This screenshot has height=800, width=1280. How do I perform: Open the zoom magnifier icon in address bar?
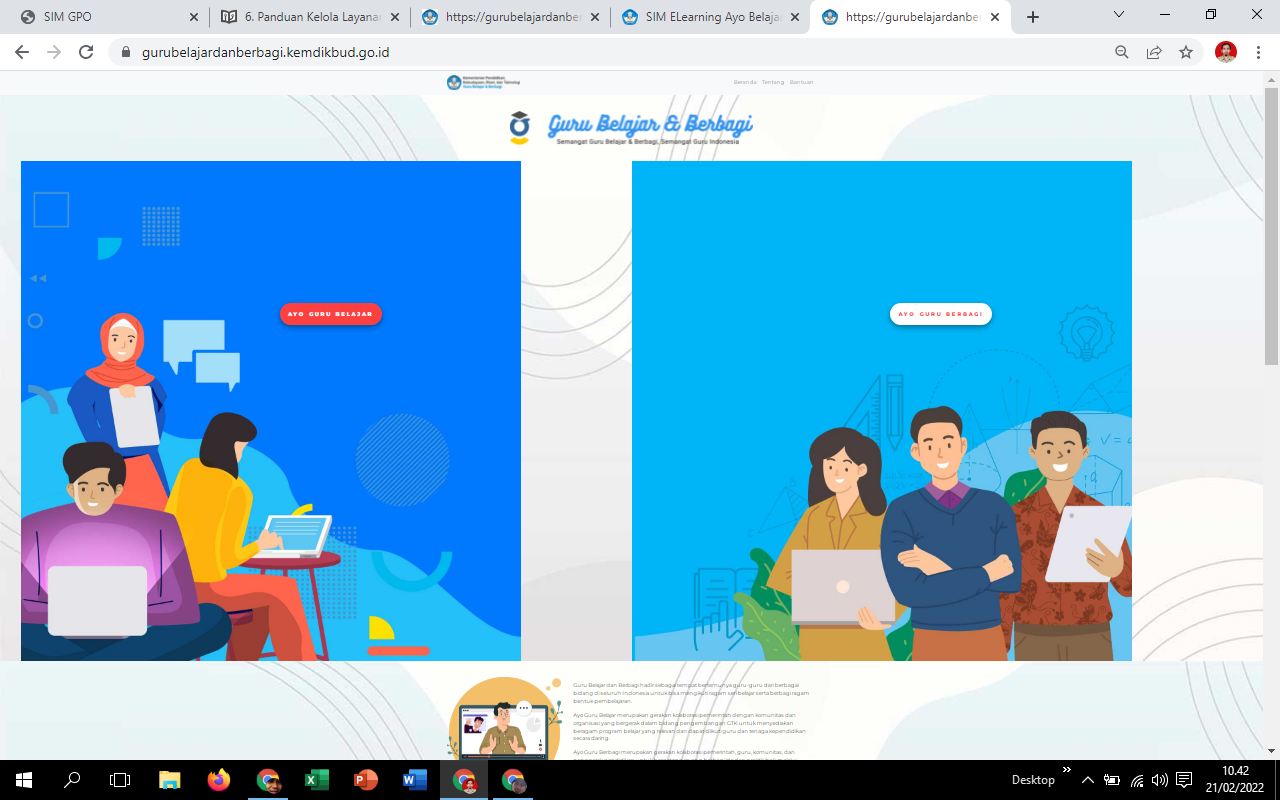click(x=1122, y=52)
